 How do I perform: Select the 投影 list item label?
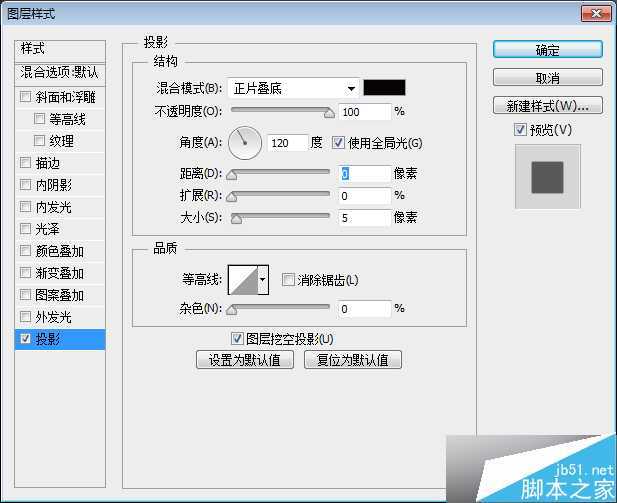tap(48, 339)
